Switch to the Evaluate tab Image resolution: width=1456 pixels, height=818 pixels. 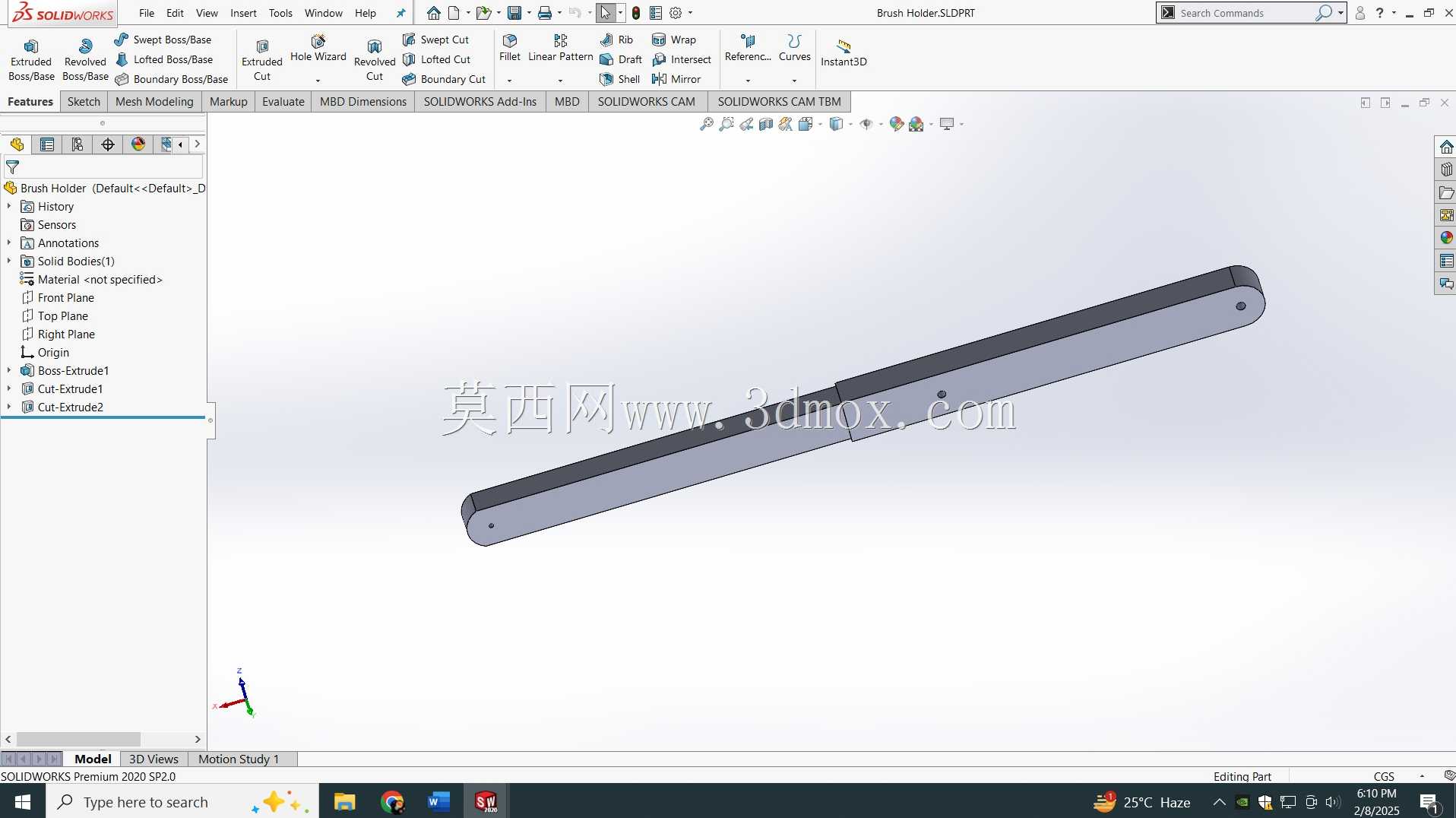click(283, 101)
